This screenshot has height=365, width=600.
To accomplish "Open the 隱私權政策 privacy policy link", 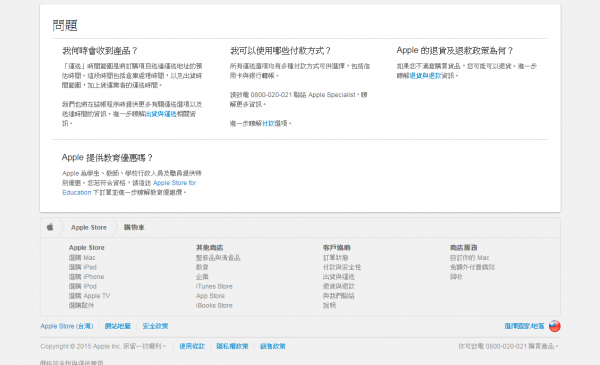I will click(x=232, y=346).
